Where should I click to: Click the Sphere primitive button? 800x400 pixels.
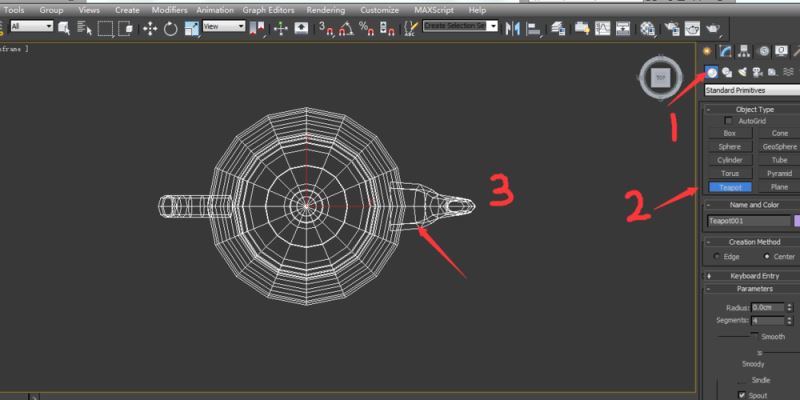point(730,146)
